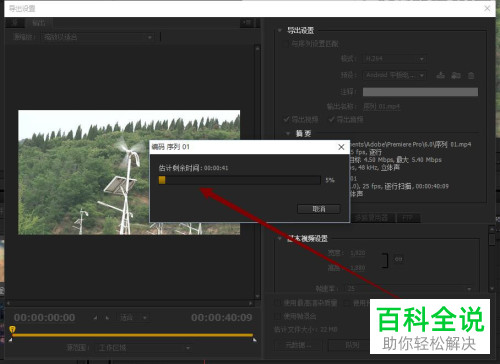
Task: Toggle the 导出音频 export audio checkbox
Action: click(x=331, y=119)
